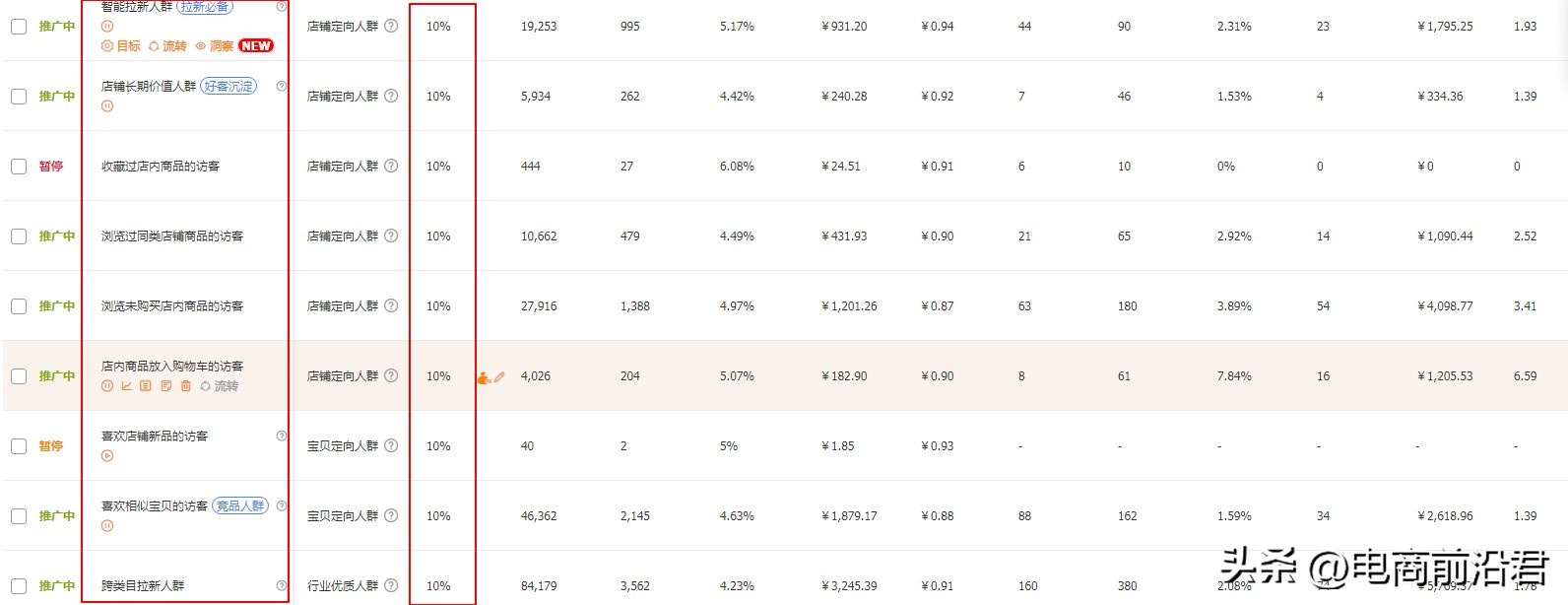Open chart icon for 店内商品放入购物车的访客
1568x605 pixels.
126,386
